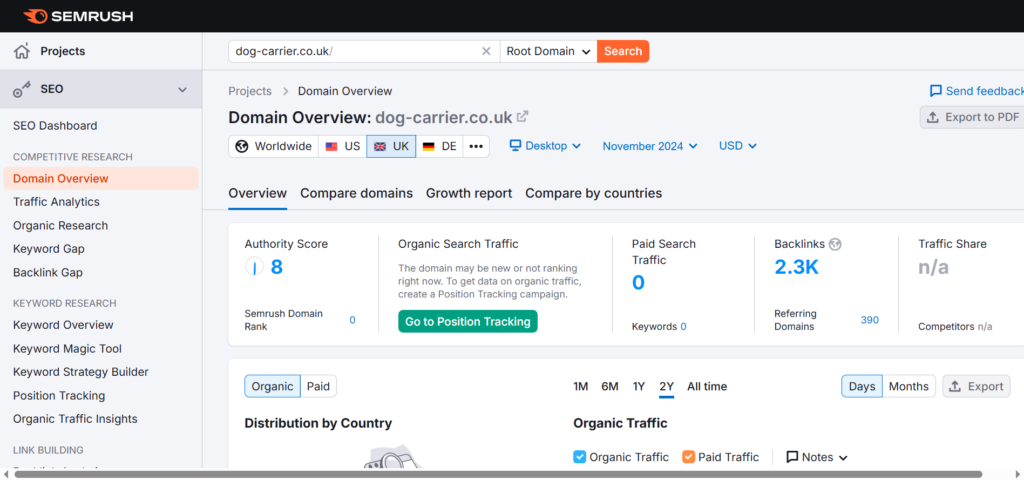The height and width of the screenshot is (480, 1024).
Task: Click the Export to PDF button
Action: [x=972, y=117]
